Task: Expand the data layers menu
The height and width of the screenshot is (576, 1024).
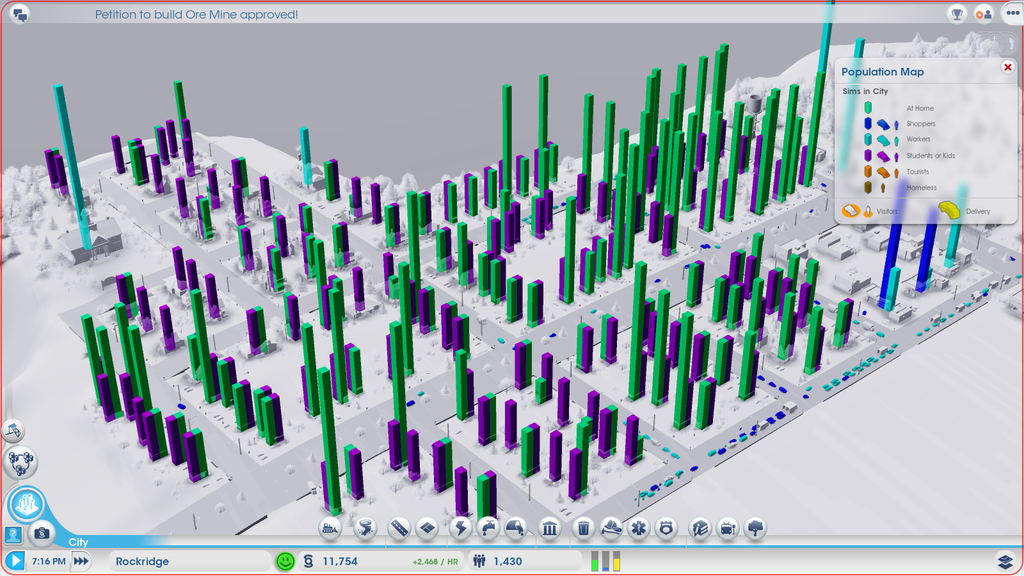Action: click(x=1006, y=561)
